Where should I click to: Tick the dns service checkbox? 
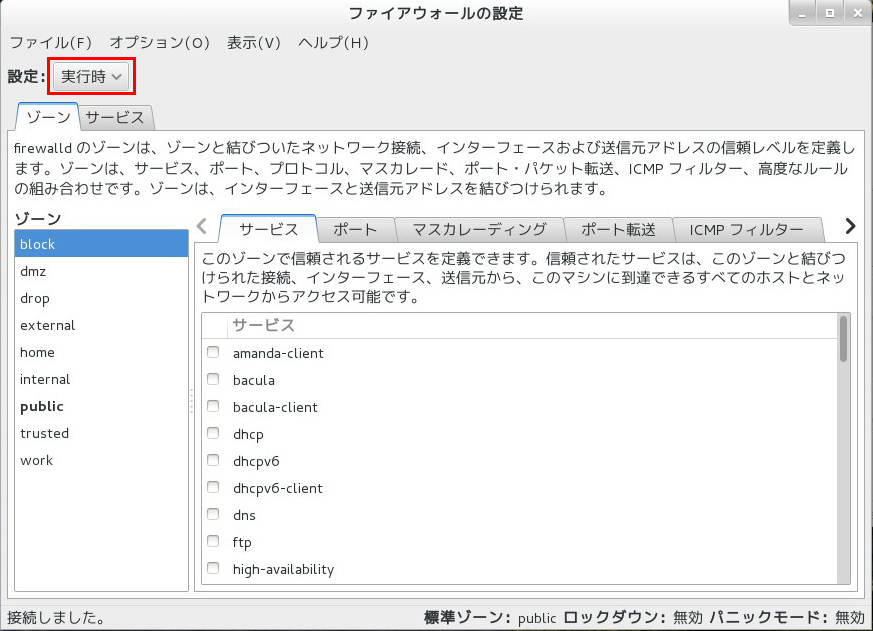pos(213,515)
